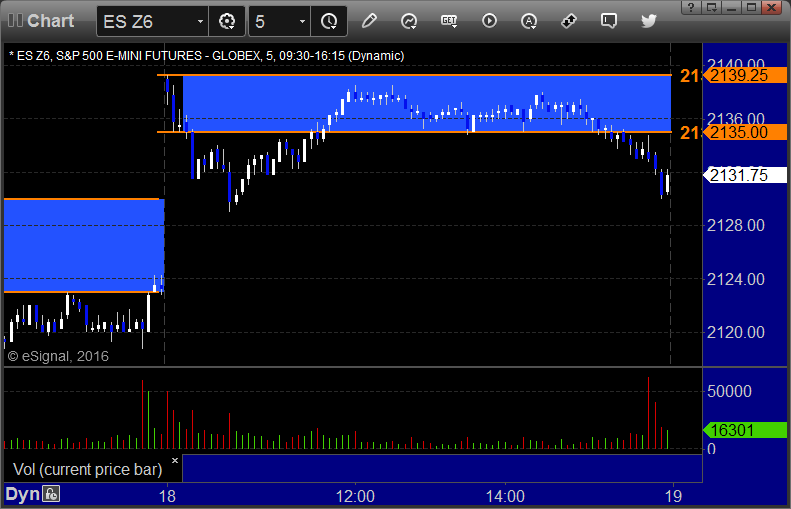This screenshot has height=509, width=791.
Task: Select the Vol (current price bar) label
Action: pos(87,469)
